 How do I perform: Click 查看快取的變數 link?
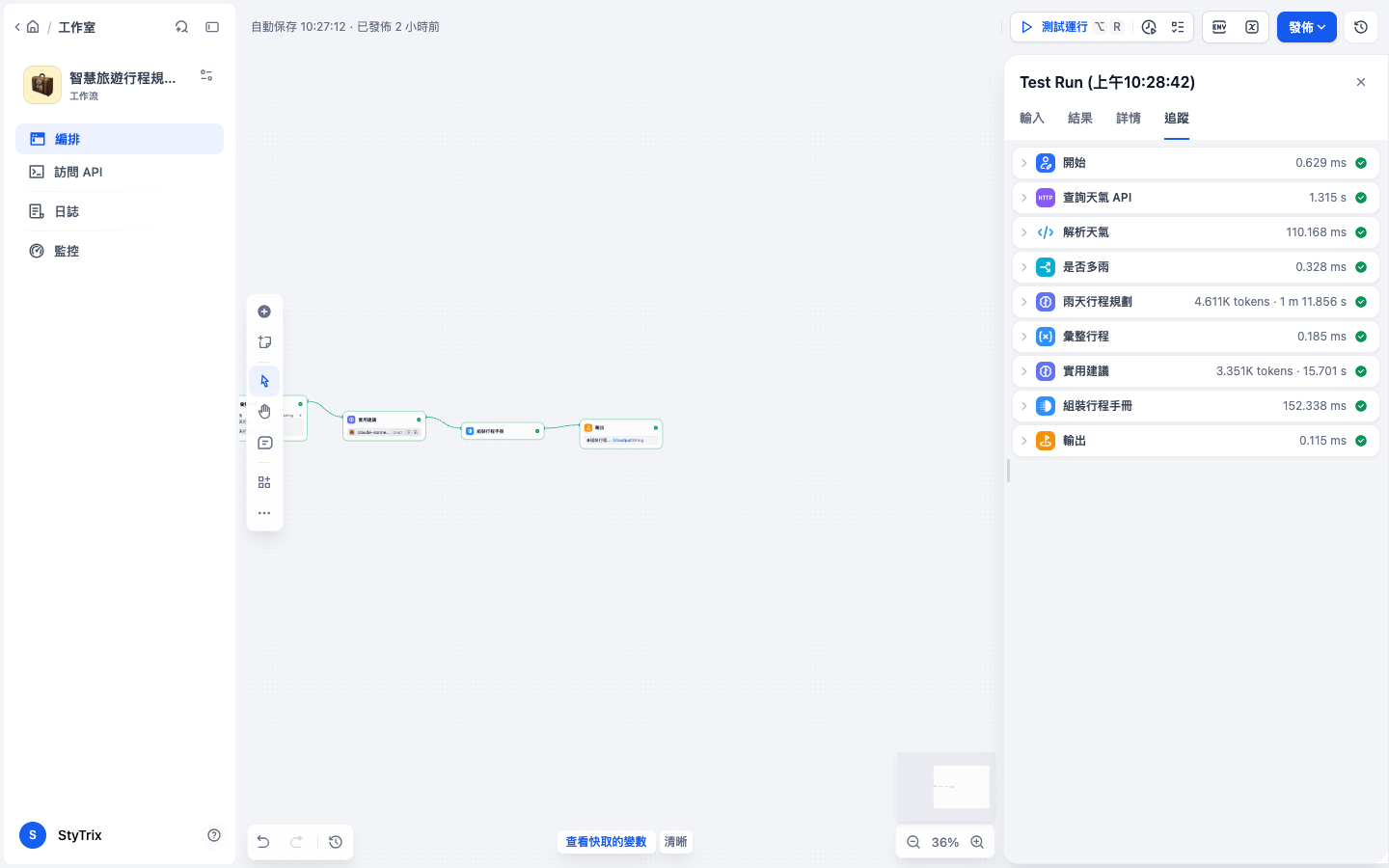(606, 842)
